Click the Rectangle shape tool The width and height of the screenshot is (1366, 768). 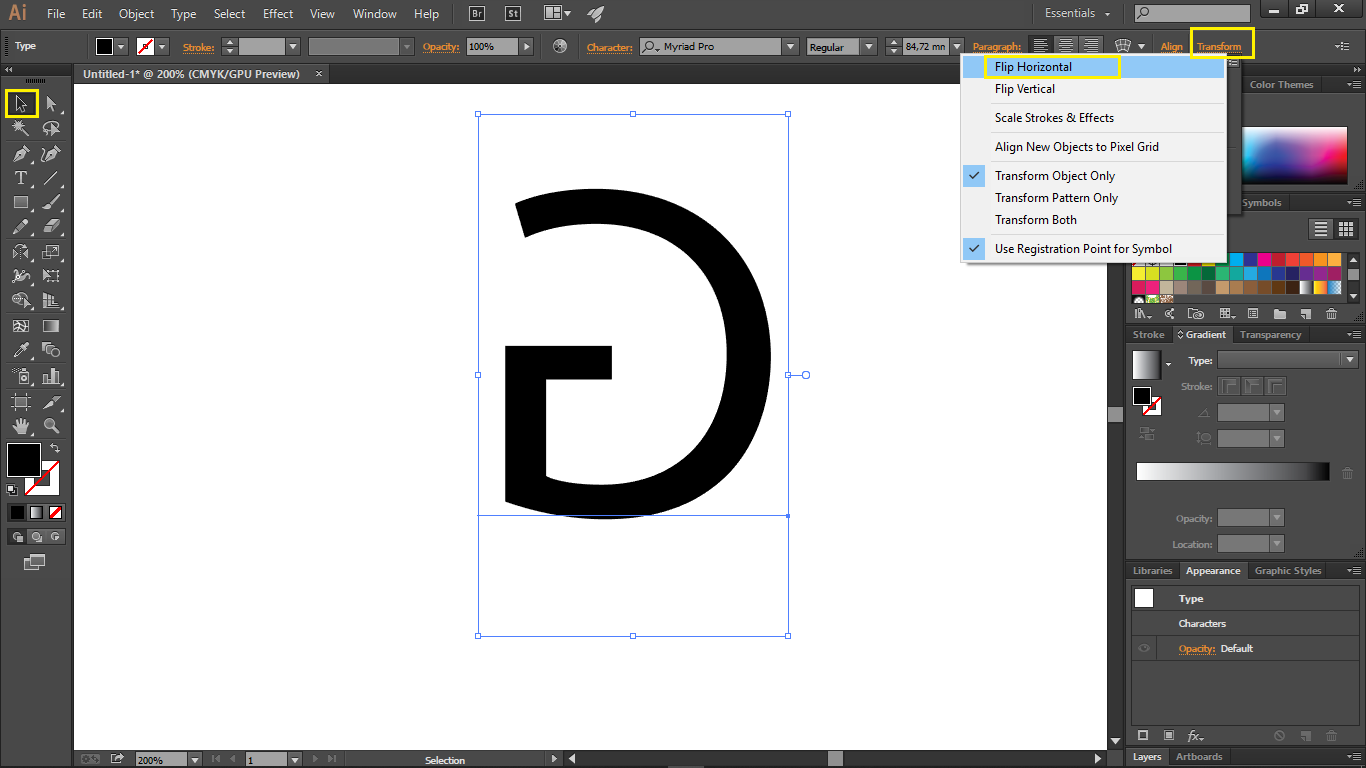pos(21,203)
